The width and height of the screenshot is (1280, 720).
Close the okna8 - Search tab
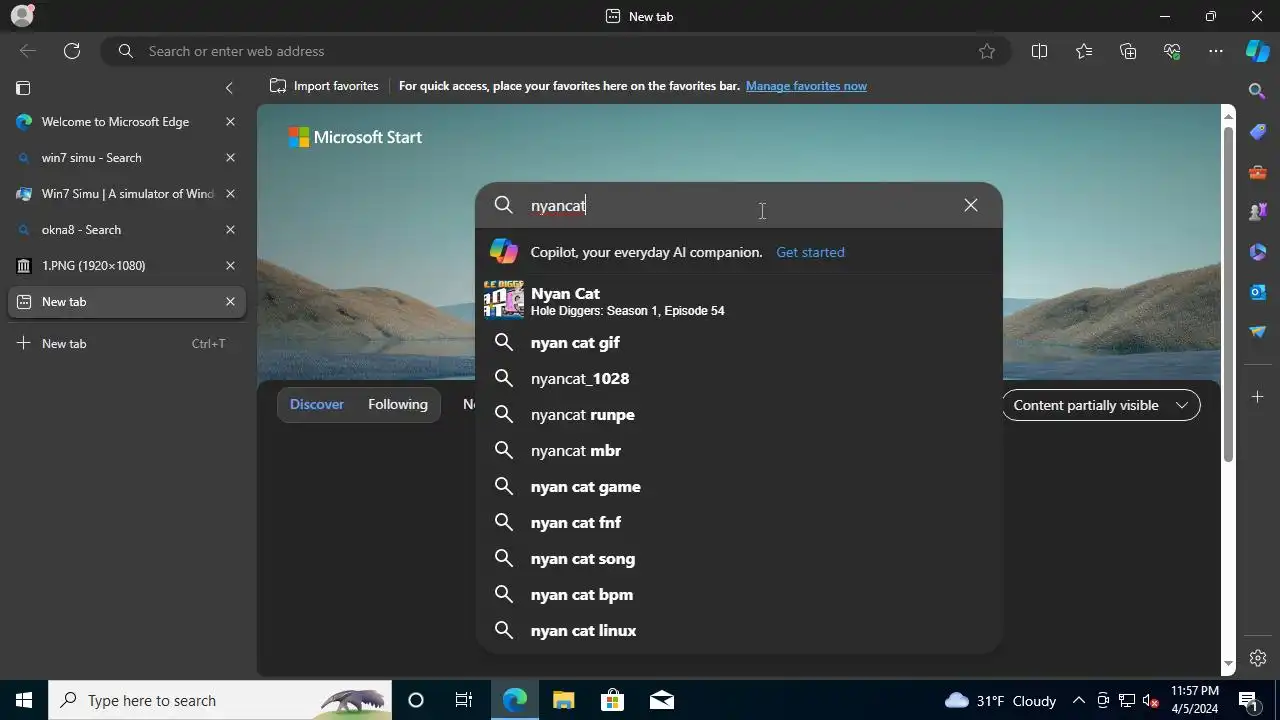coord(230,230)
